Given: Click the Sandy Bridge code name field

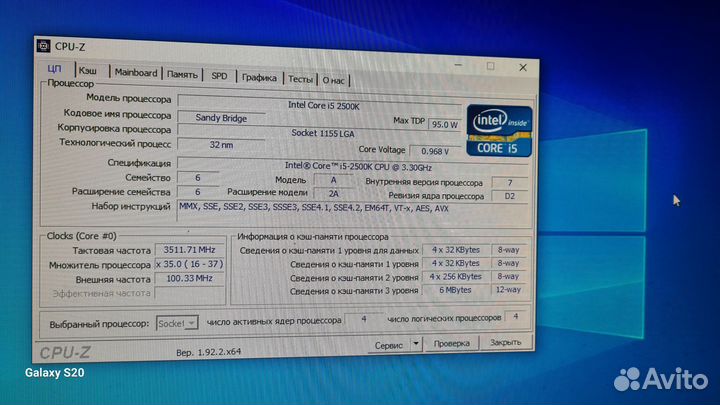Looking at the screenshot, I should click(221, 118).
